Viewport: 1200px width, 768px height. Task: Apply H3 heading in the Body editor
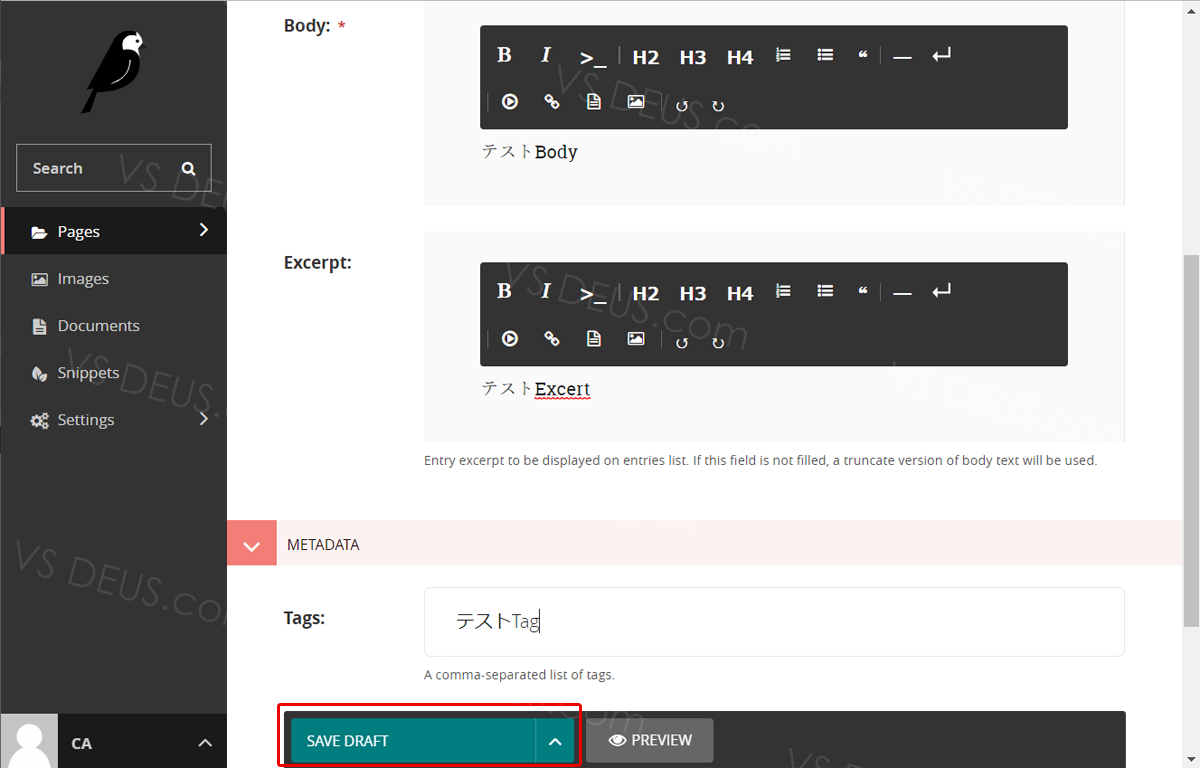[x=693, y=57]
